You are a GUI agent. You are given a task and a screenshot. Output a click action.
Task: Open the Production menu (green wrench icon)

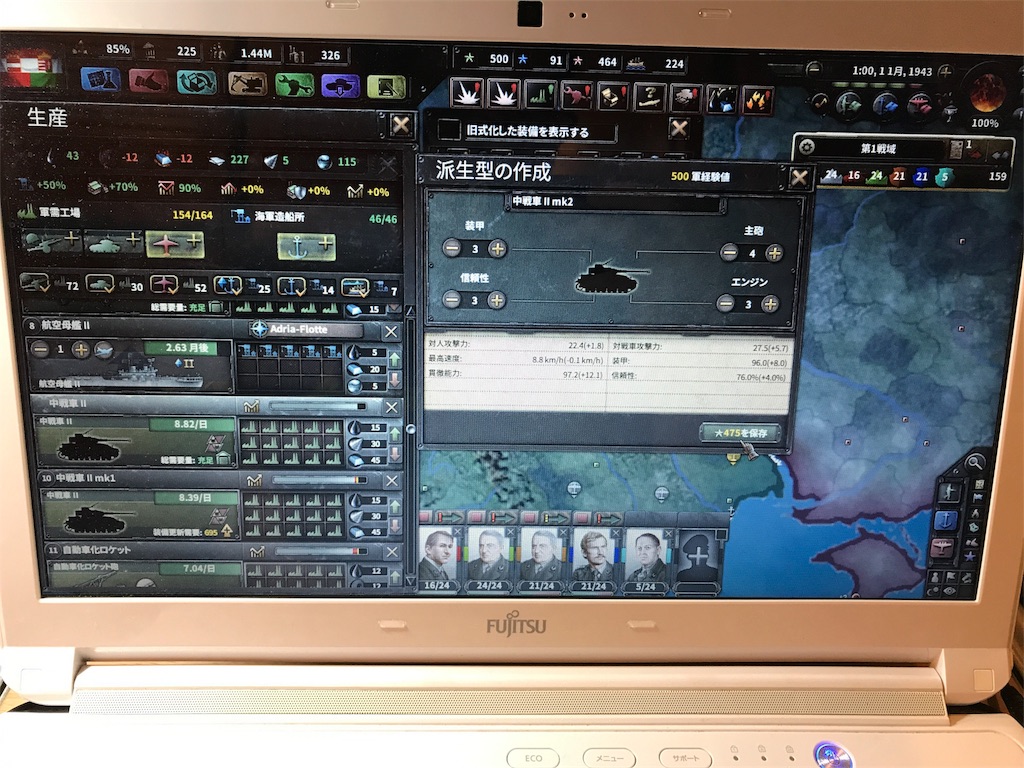[x=295, y=85]
